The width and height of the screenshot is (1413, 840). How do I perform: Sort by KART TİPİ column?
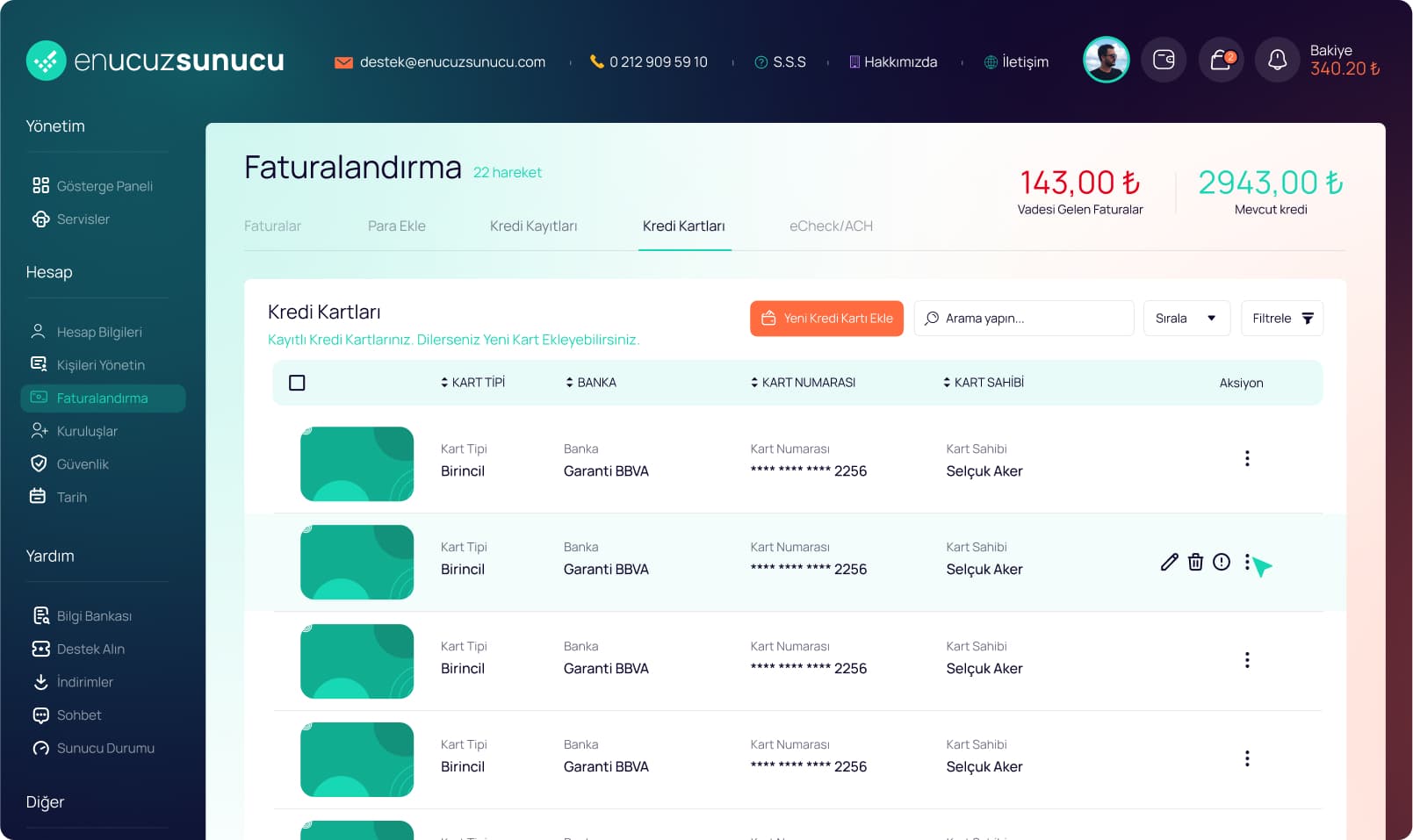point(472,382)
